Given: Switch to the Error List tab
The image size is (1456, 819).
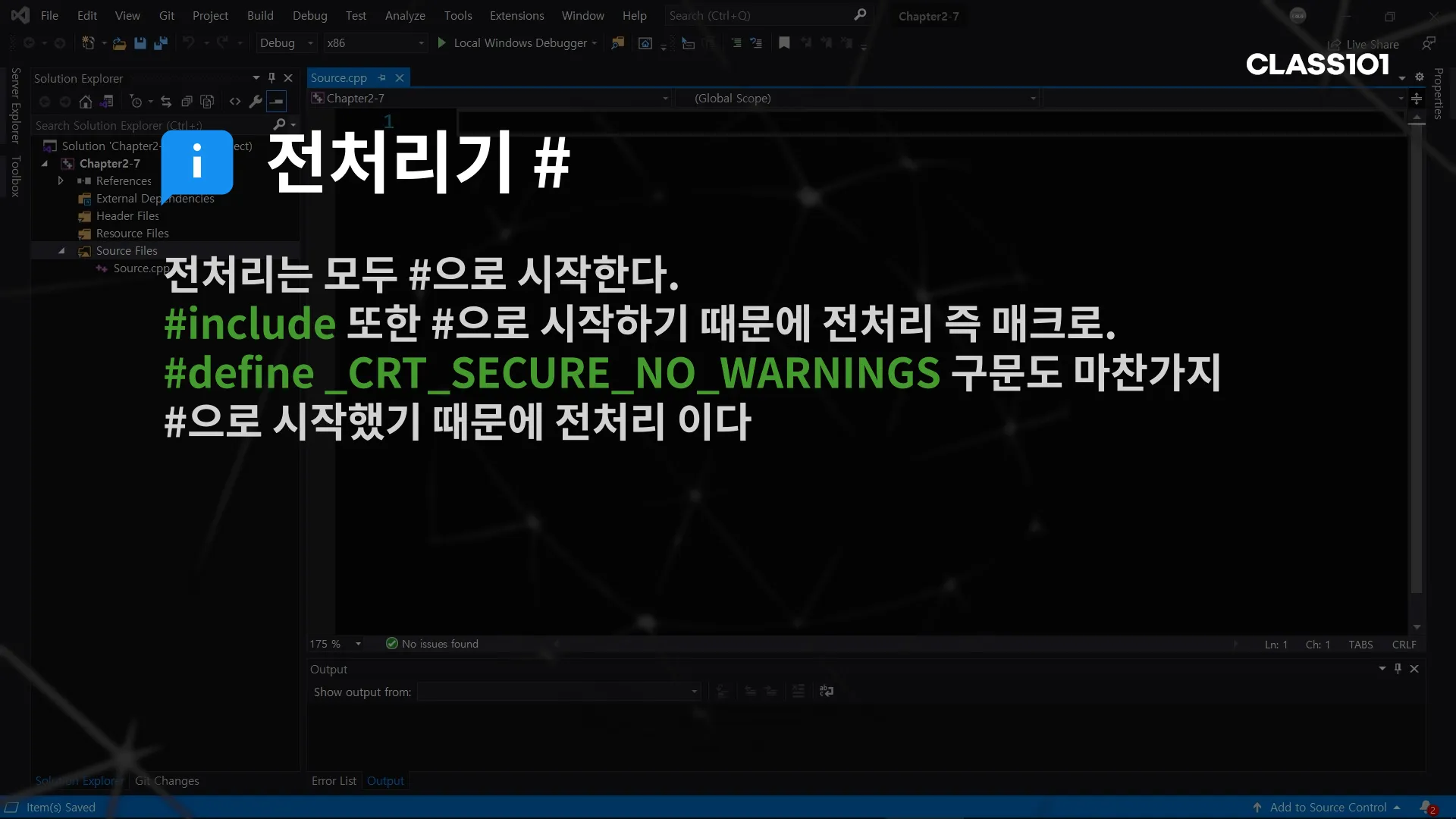Looking at the screenshot, I should point(334,781).
